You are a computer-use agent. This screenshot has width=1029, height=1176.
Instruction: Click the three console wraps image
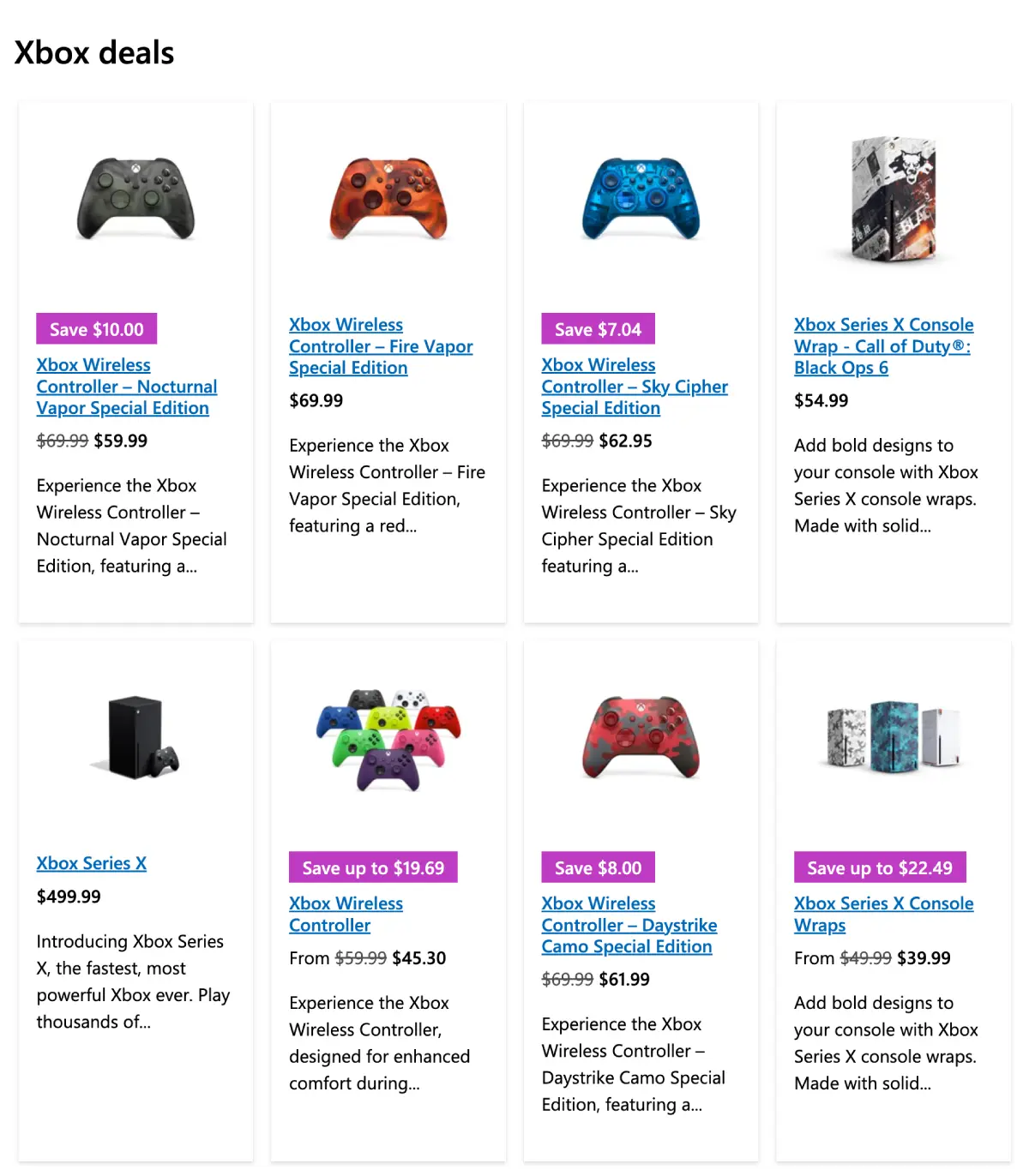(893, 735)
